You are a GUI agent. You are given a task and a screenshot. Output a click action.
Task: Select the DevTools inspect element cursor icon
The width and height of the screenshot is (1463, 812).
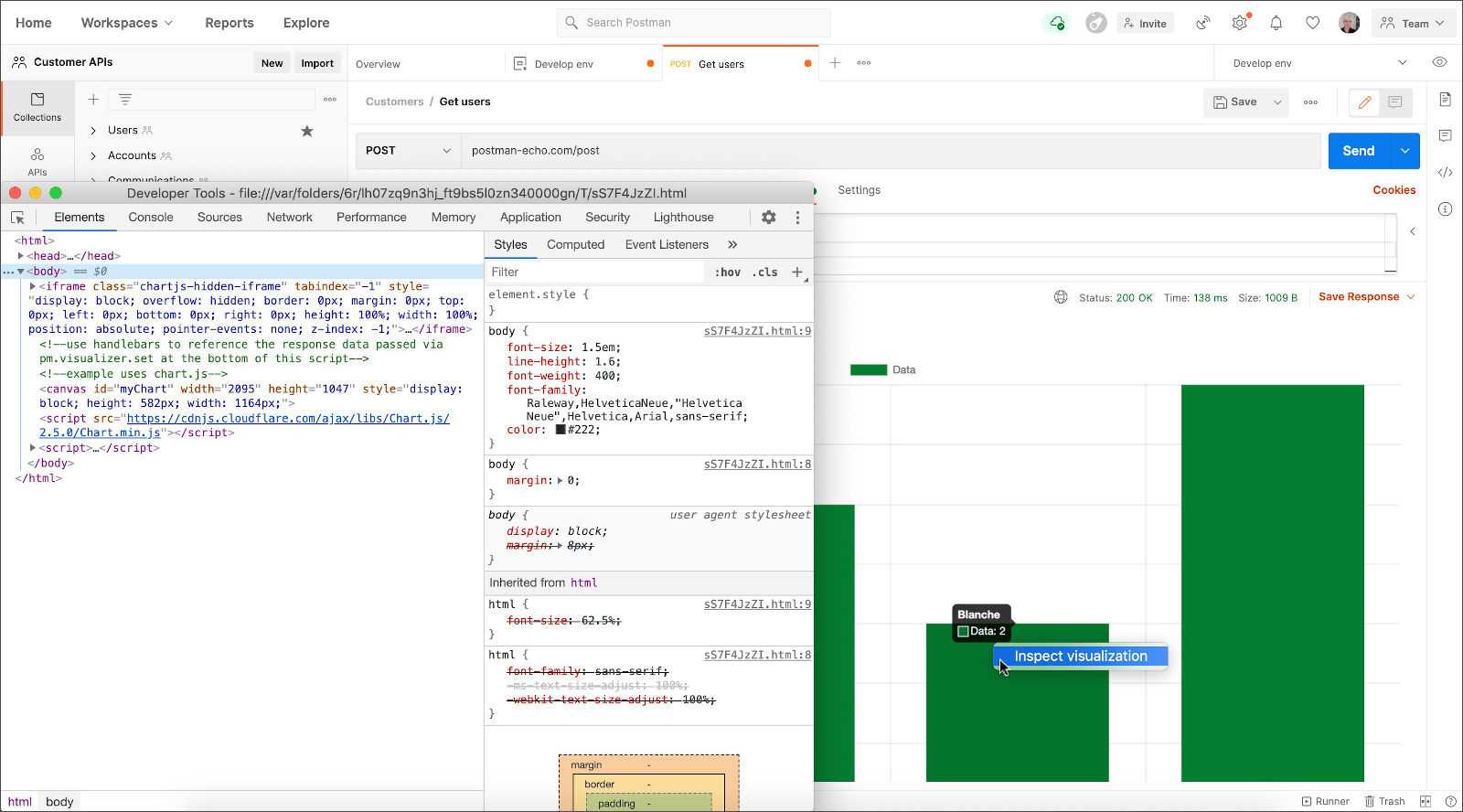coord(17,218)
